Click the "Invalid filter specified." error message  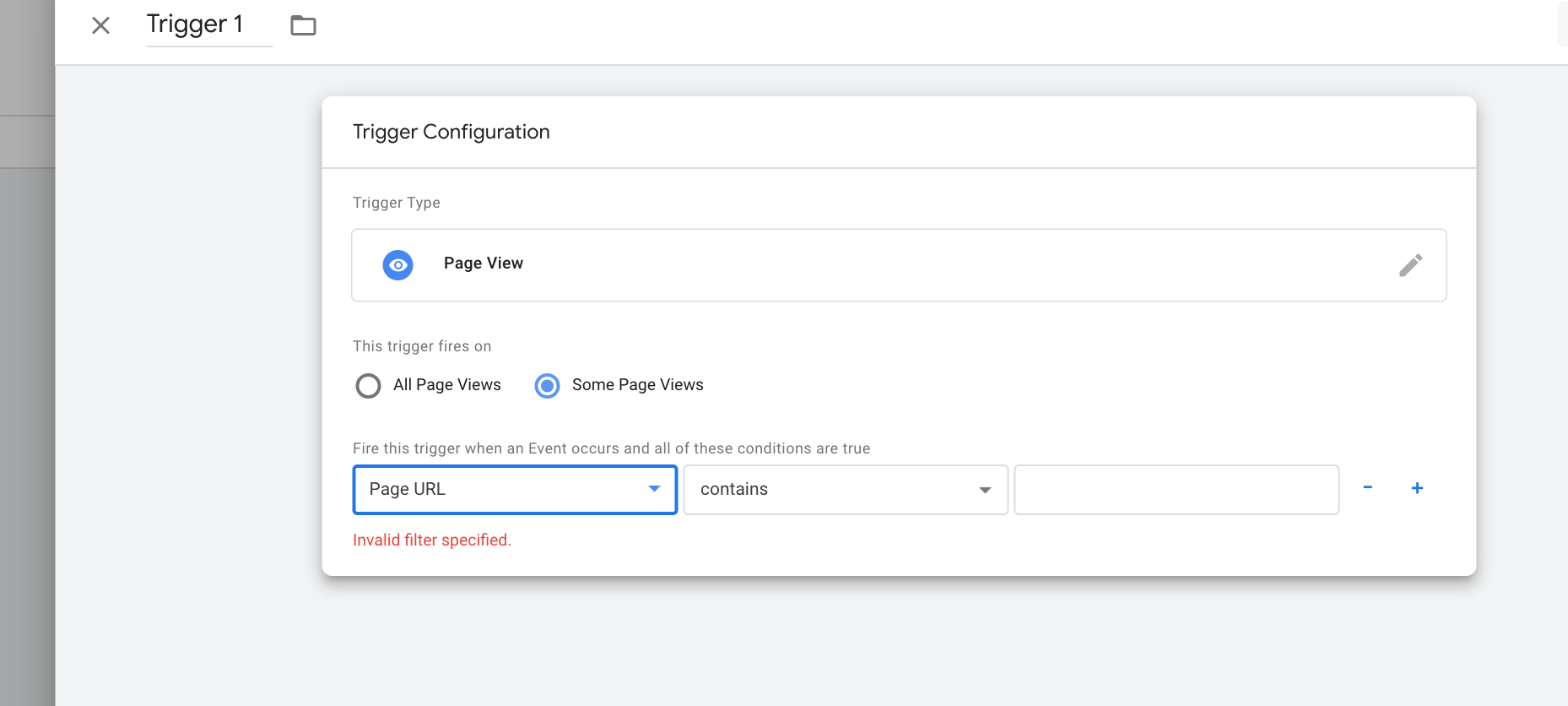tap(431, 540)
